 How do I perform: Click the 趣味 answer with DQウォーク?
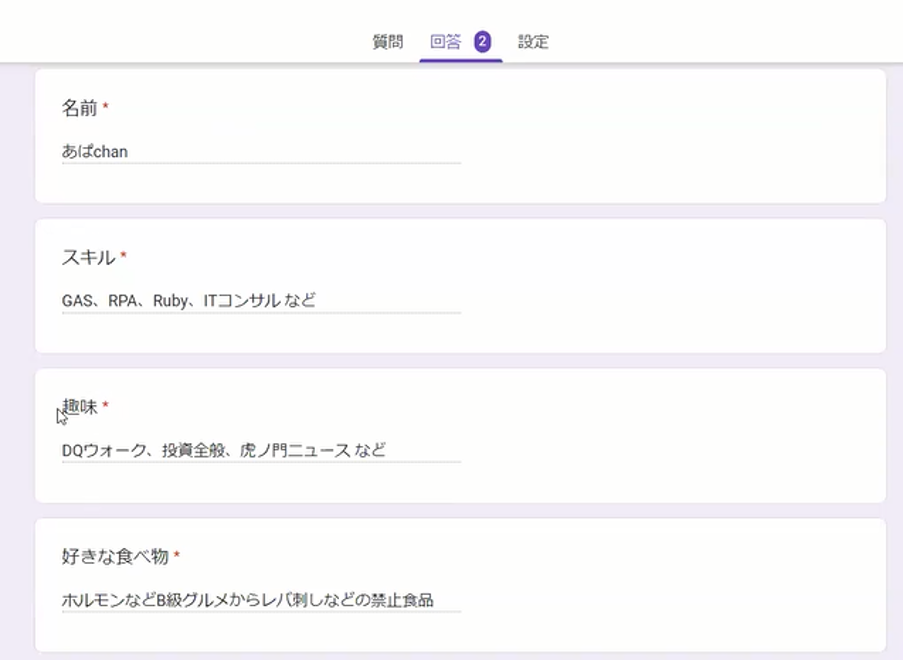coord(261,450)
